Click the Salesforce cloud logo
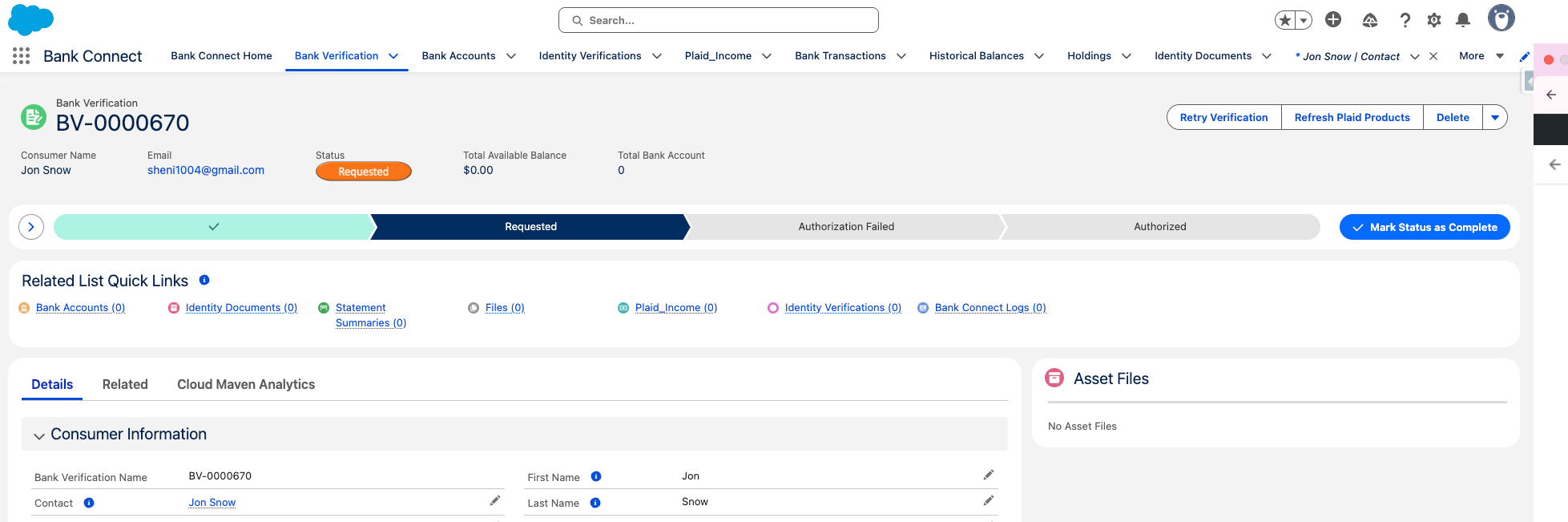The height and width of the screenshot is (522, 1568). pyautogui.click(x=30, y=19)
